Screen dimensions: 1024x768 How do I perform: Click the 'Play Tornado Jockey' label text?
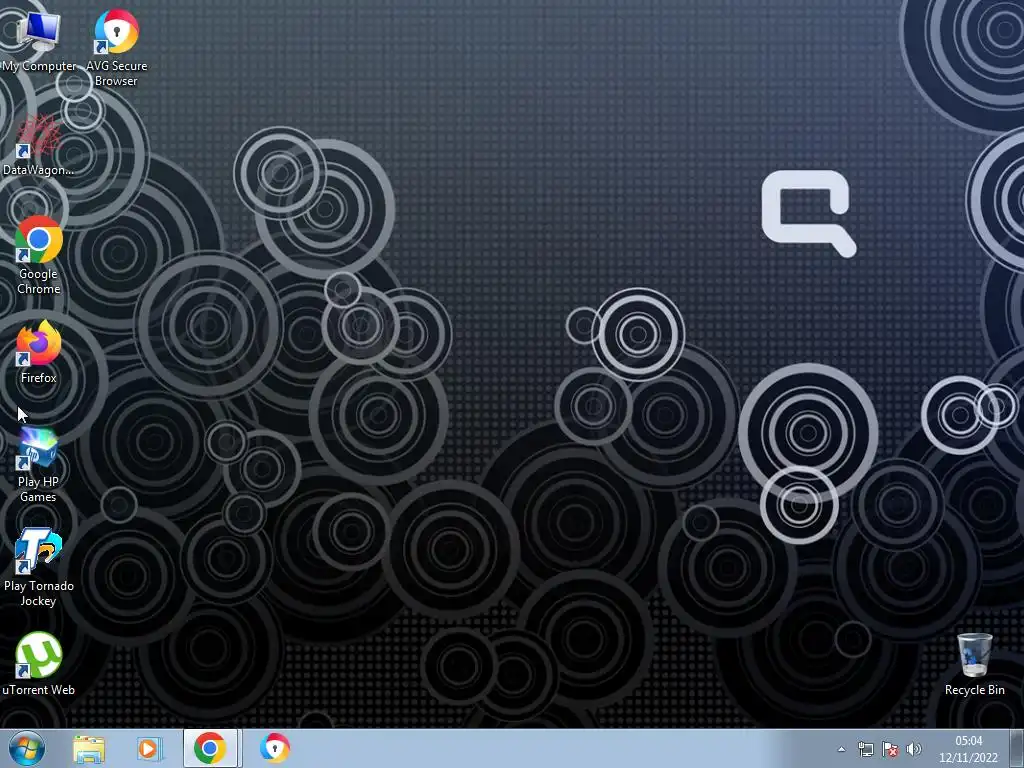click(x=39, y=593)
